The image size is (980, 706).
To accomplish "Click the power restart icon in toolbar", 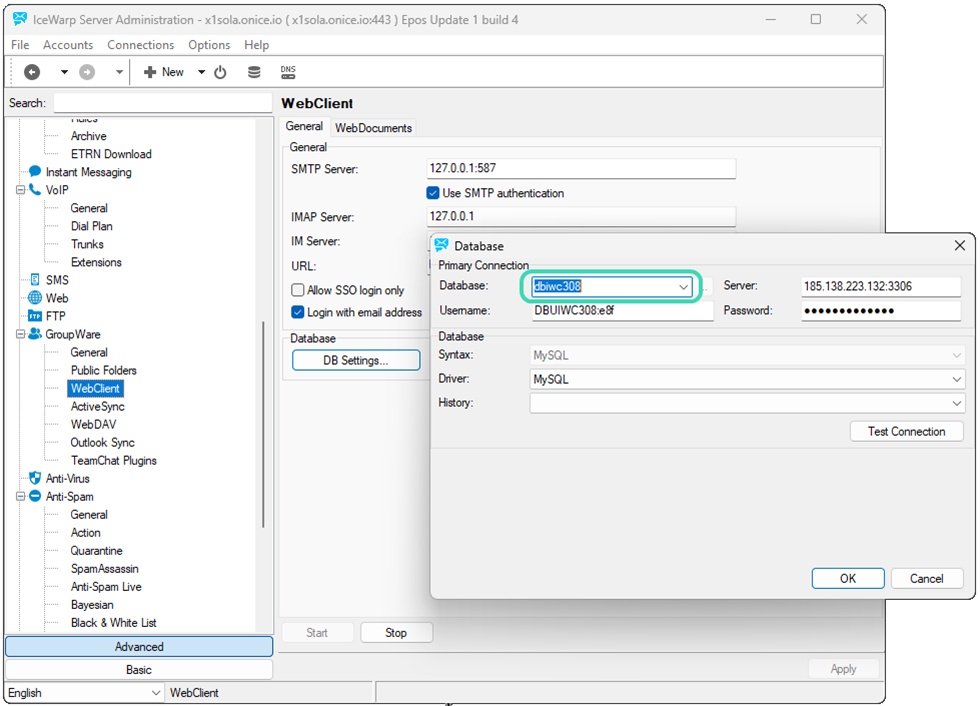I will click(220, 72).
